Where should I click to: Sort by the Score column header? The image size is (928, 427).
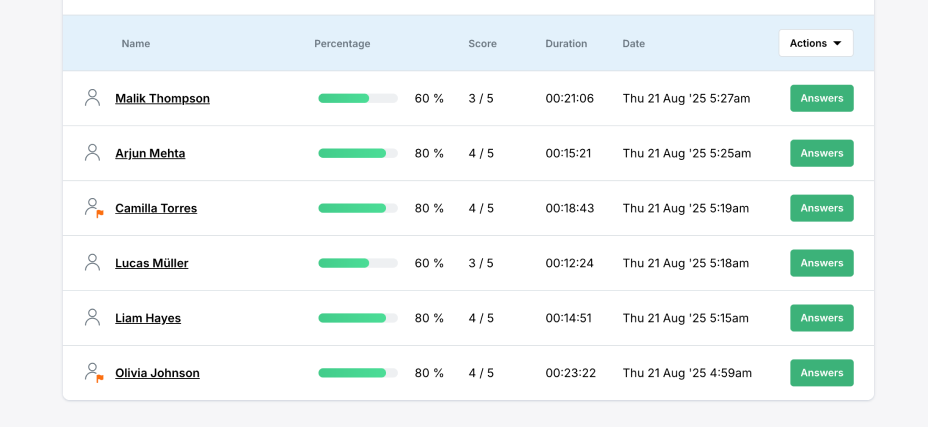tap(482, 44)
